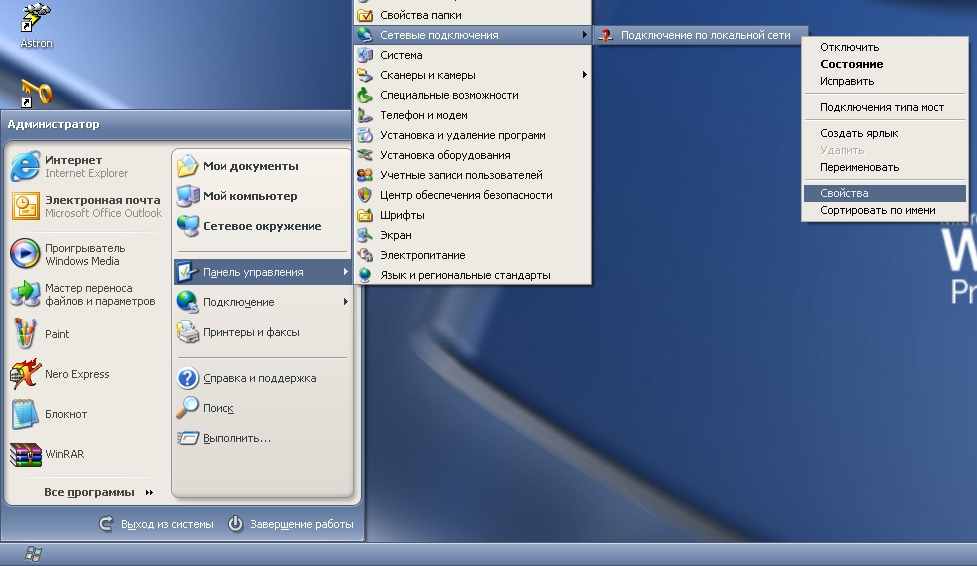Open Телефон и модем entry

pyautogui.click(x=472, y=115)
